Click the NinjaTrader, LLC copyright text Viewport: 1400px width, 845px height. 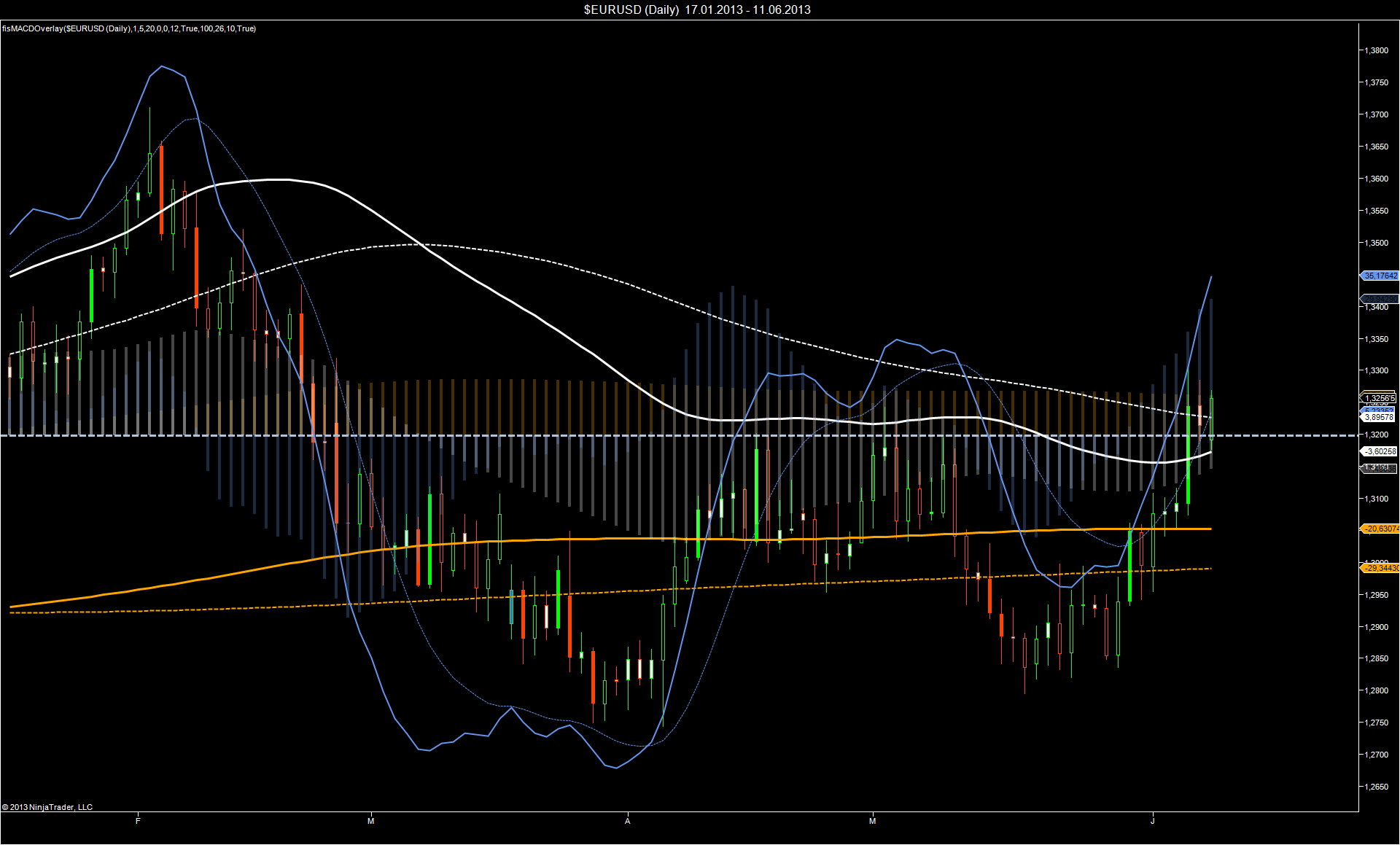tap(47, 807)
